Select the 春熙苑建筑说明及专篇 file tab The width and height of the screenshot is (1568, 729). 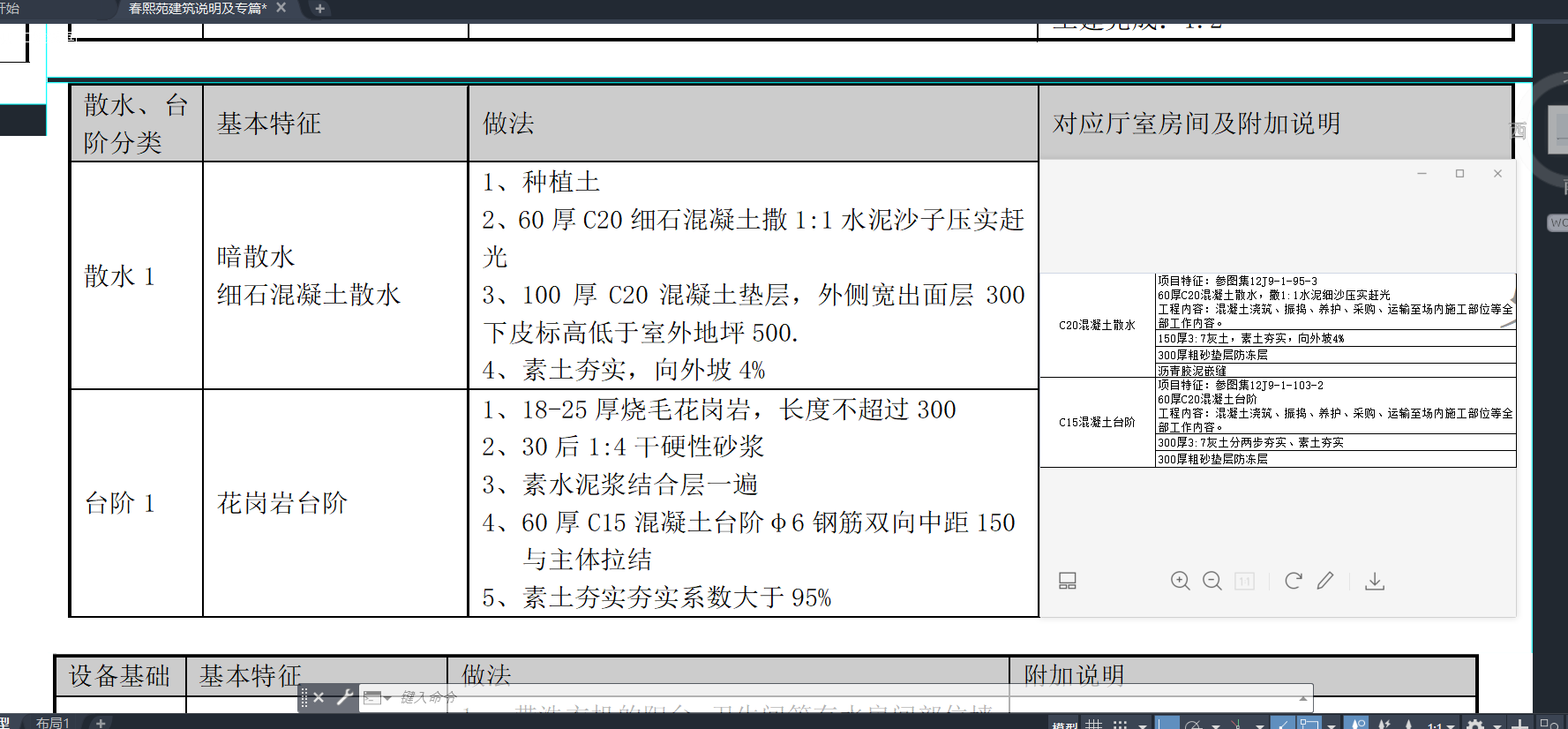click(x=197, y=8)
